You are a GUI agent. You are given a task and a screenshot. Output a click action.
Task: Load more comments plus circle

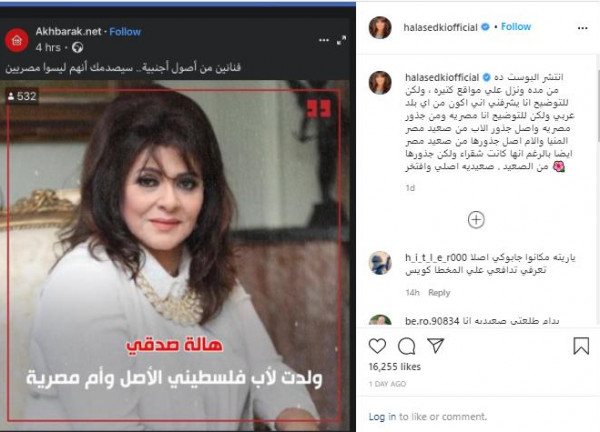point(476,220)
